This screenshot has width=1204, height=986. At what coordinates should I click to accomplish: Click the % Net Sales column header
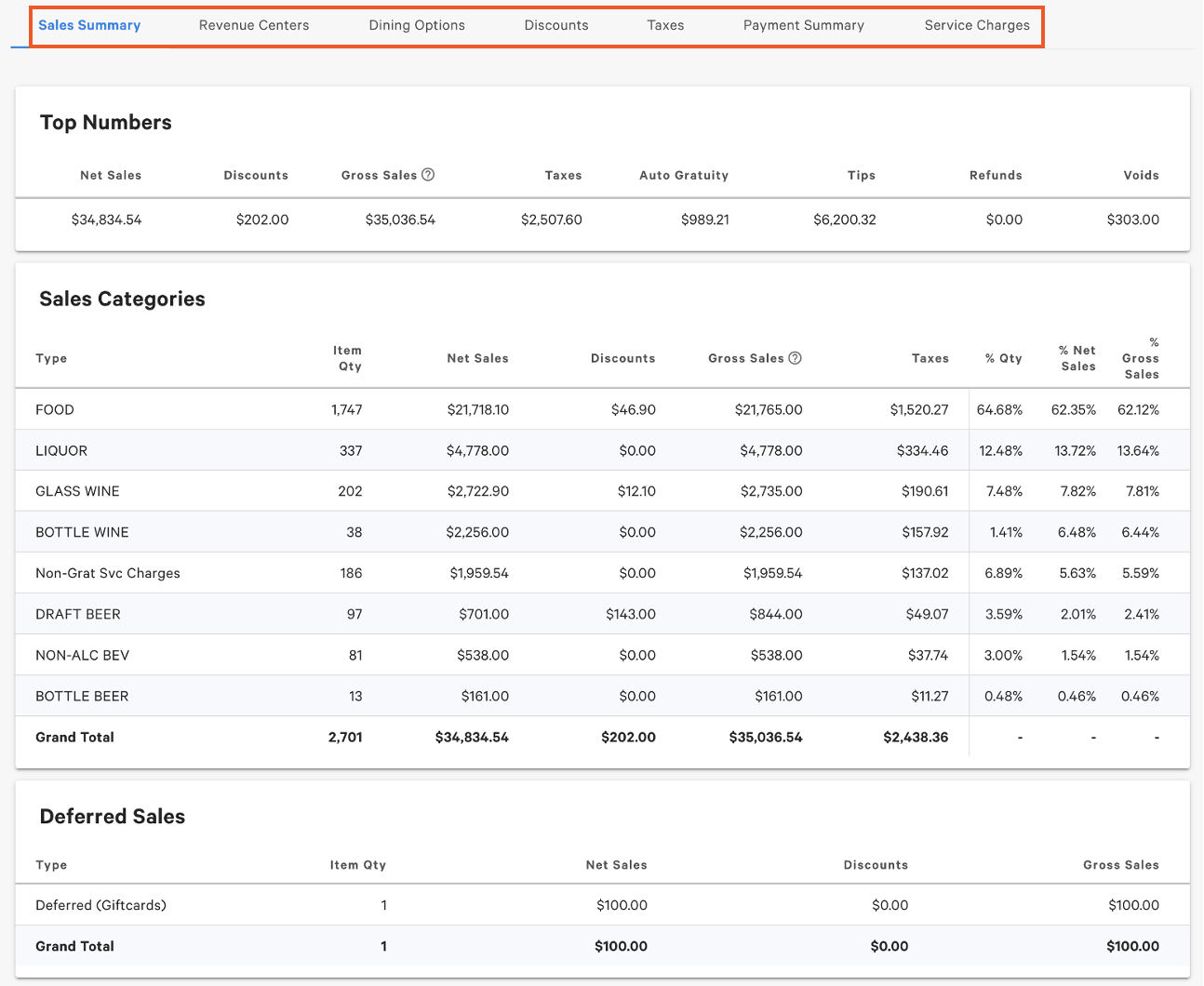click(1077, 357)
